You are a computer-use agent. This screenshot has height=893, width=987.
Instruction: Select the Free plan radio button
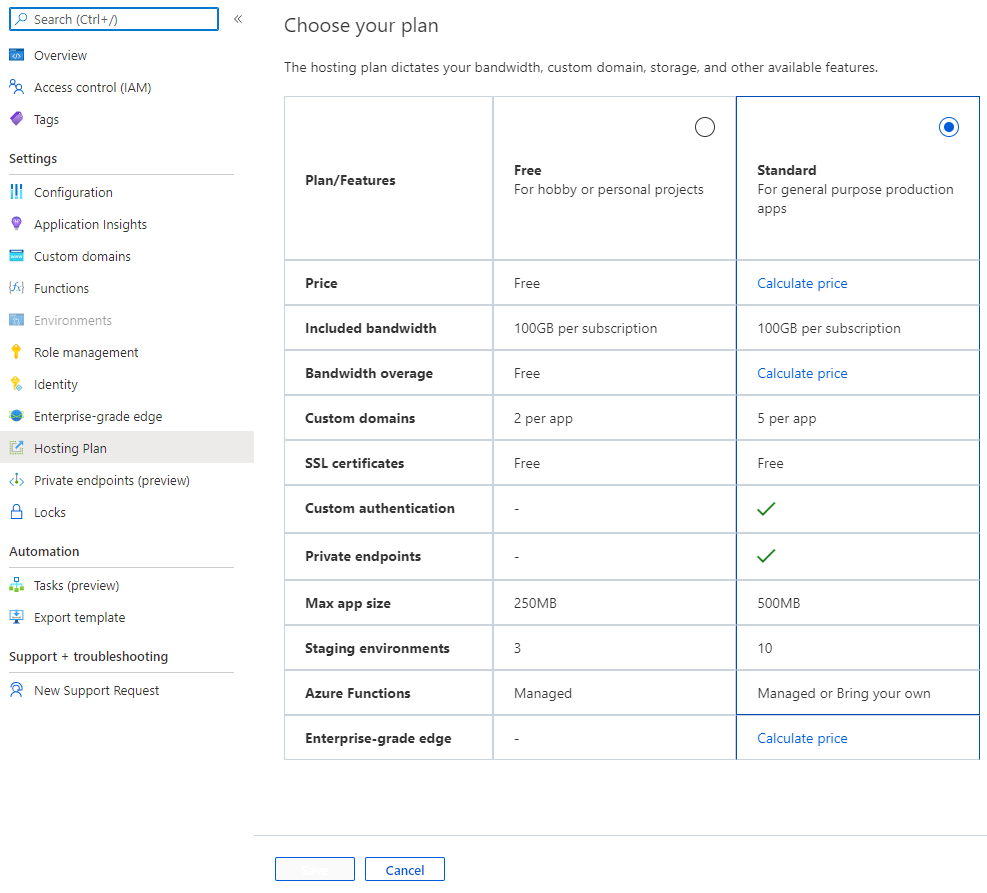[704, 127]
